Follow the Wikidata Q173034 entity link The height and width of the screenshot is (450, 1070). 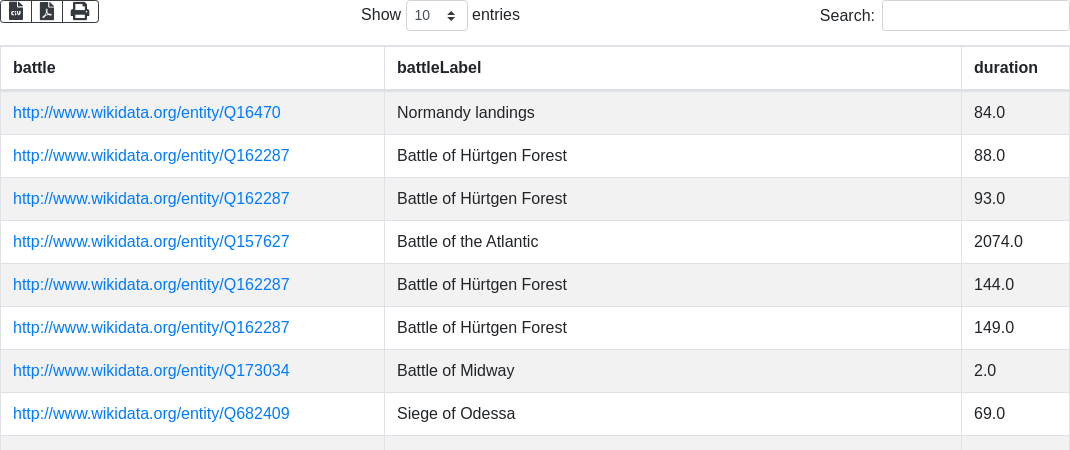point(151,371)
